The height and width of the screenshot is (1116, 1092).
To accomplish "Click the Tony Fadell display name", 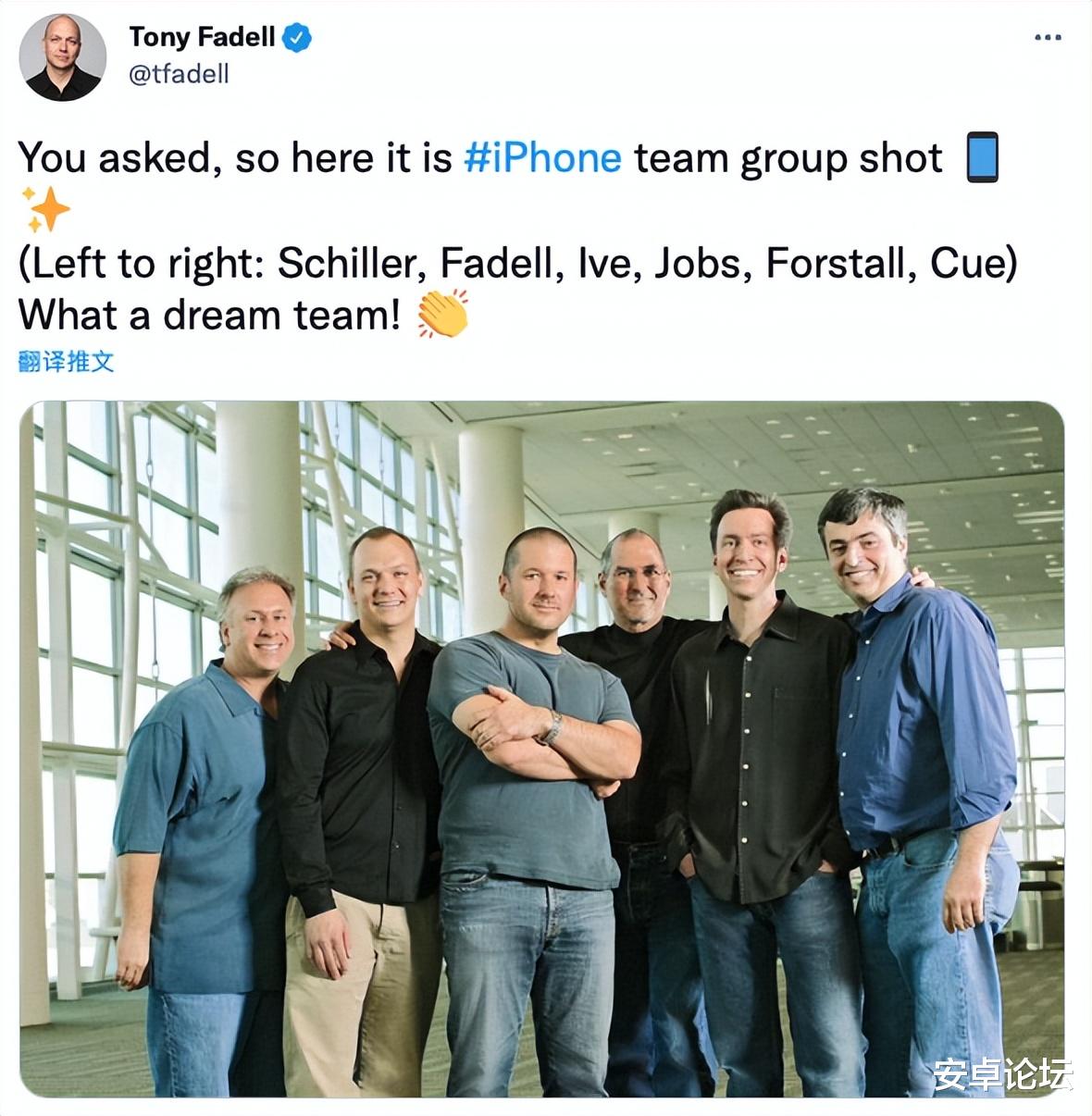I will [203, 37].
